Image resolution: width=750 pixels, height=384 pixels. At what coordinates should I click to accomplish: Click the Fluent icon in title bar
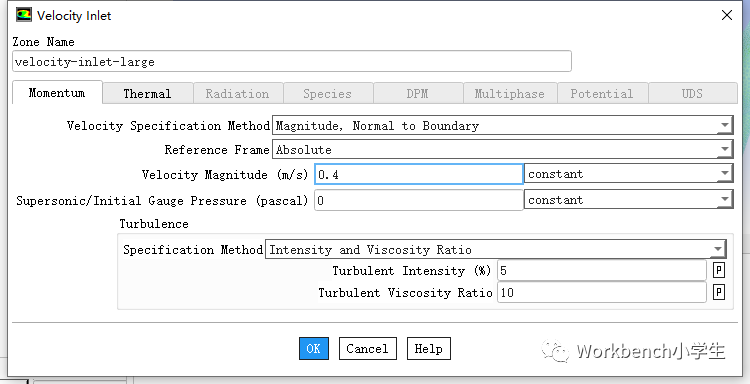(x=24, y=15)
